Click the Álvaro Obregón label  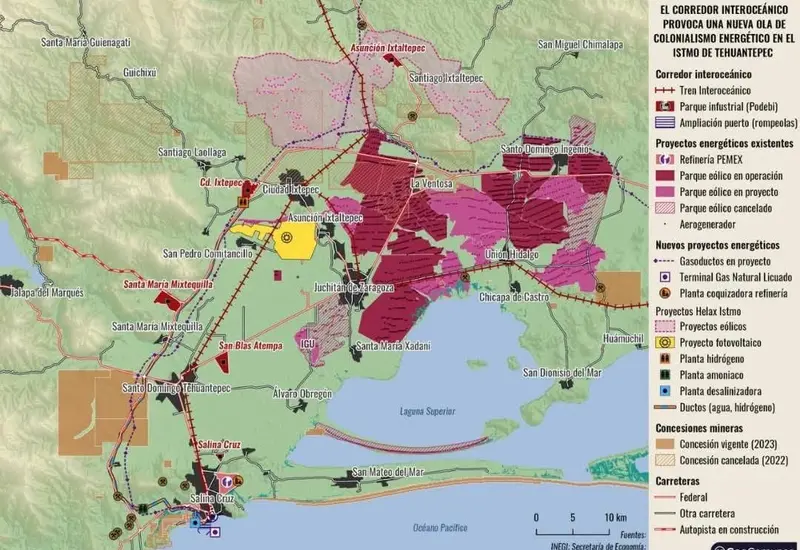(302, 394)
